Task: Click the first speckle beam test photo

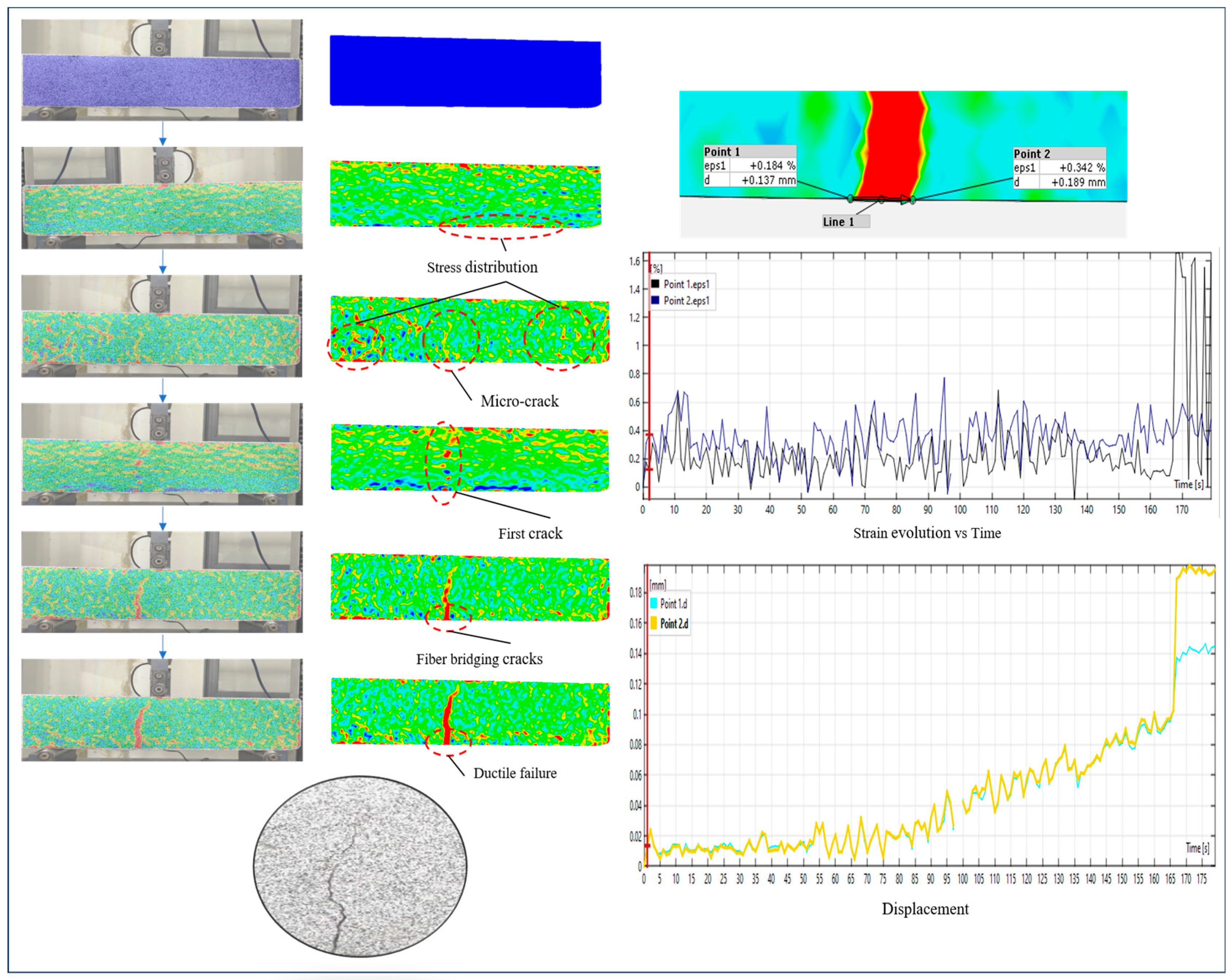Action: [162, 70]
